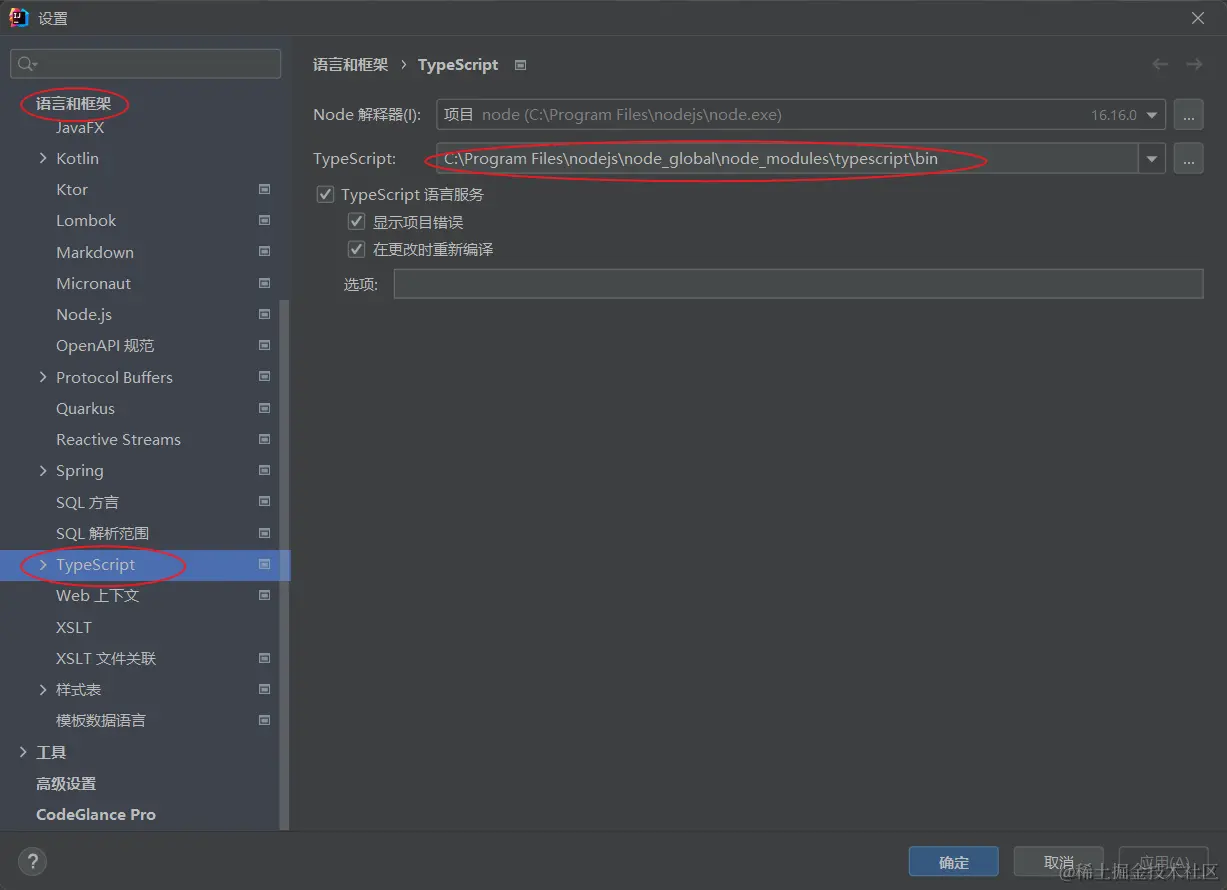Click the project-level icon next to Quarkus

coord(265,408)
